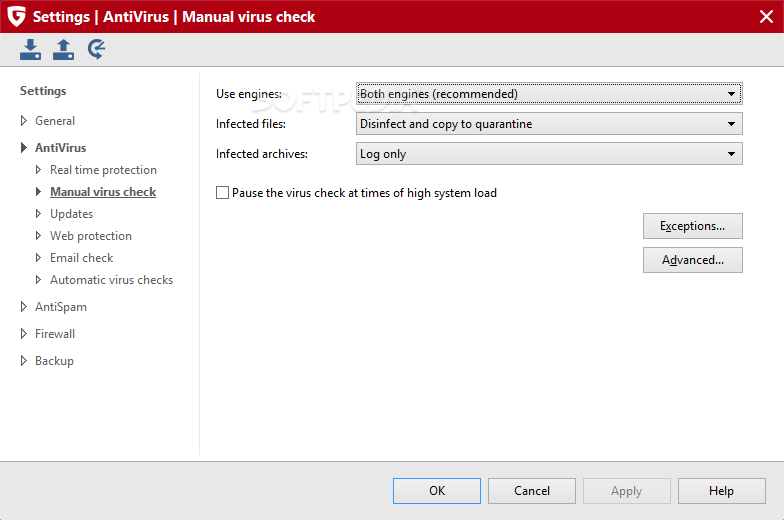
Task: Select AntiVirus in the settings tree
Action: click(x=60, y=148)
